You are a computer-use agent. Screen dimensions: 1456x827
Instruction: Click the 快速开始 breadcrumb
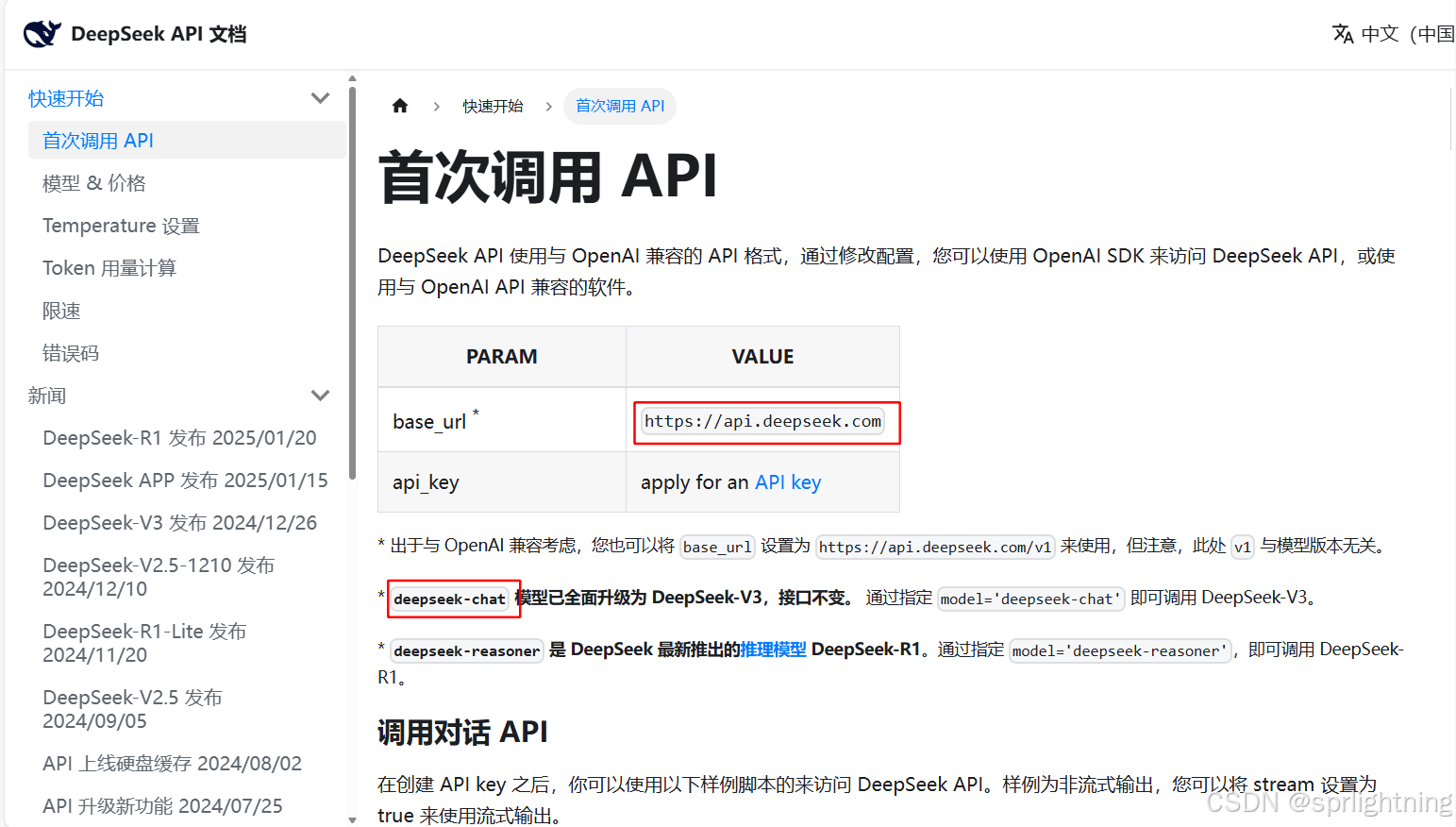coord(493,106)
